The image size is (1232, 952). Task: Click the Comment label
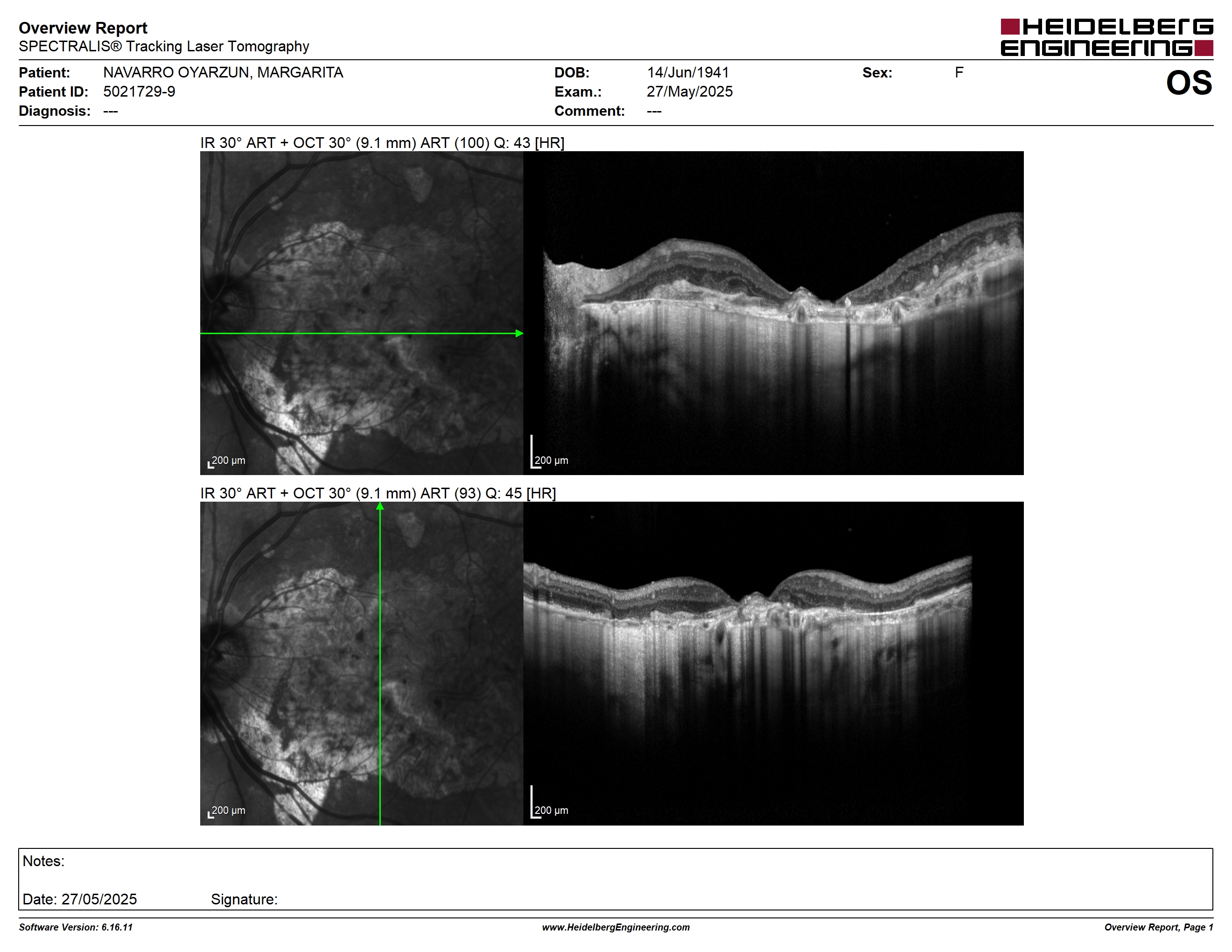click(589, 111)
